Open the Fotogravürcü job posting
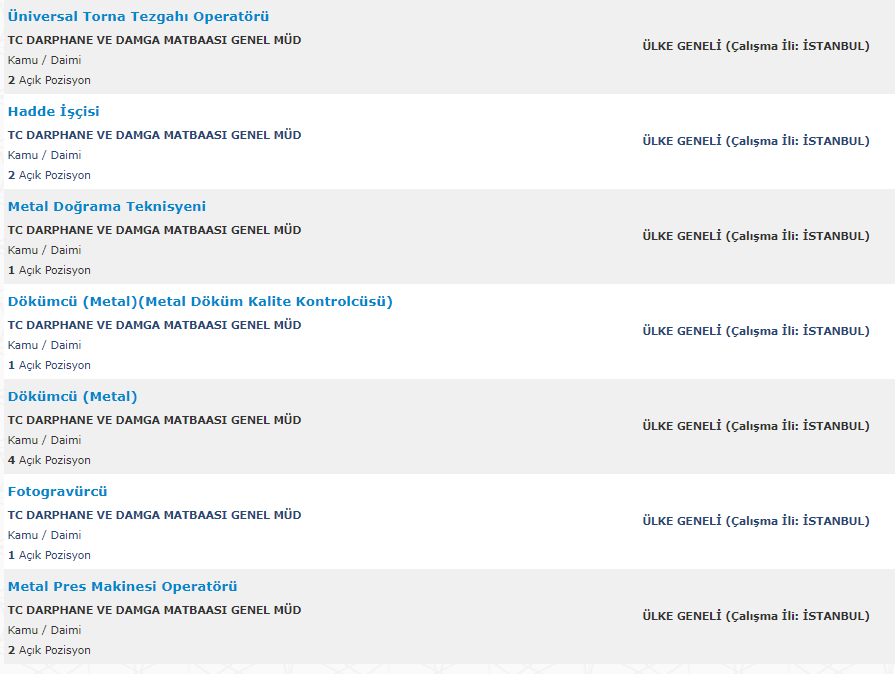The image size is (895, 674). pos(58,492)
